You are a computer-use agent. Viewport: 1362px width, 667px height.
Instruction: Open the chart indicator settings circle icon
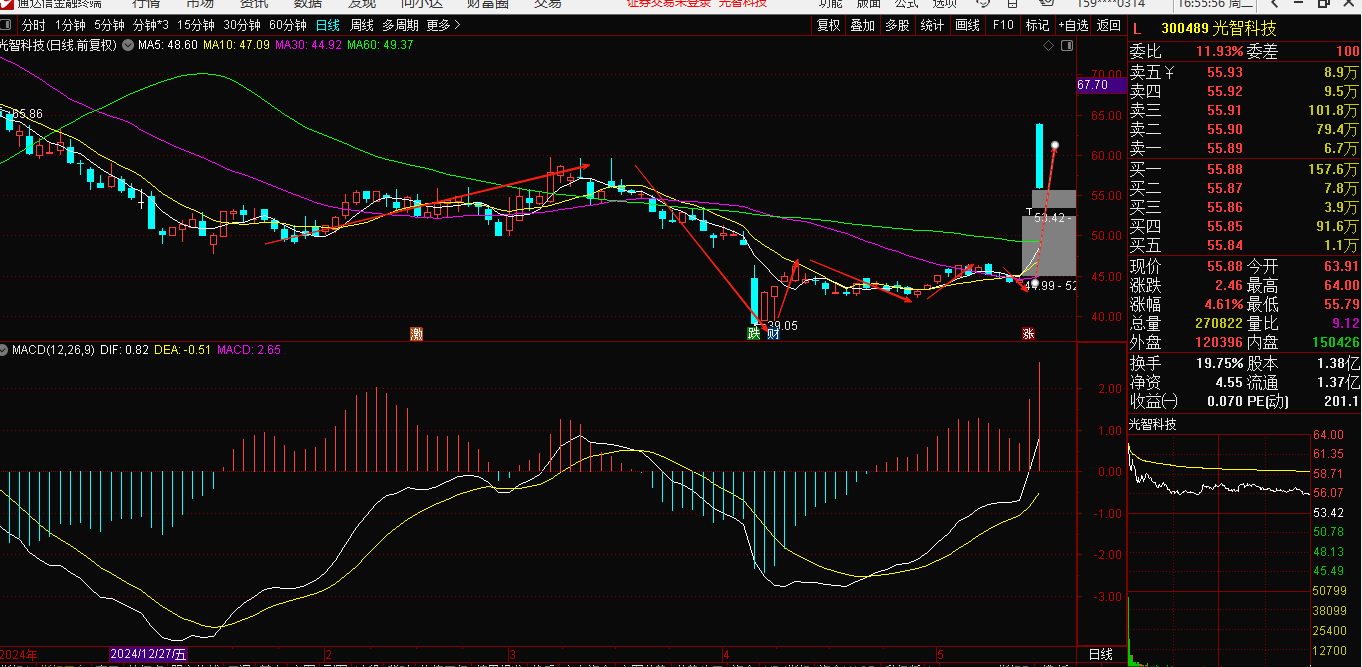(x=127, y=45)
